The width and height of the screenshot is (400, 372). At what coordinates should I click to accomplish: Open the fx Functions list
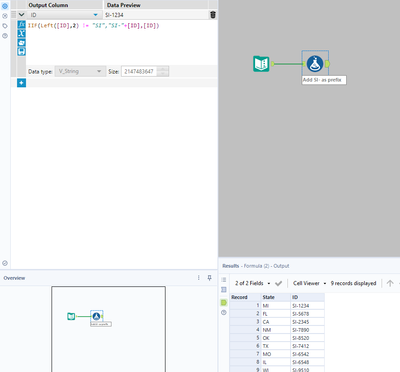click(x=21, y=25)
